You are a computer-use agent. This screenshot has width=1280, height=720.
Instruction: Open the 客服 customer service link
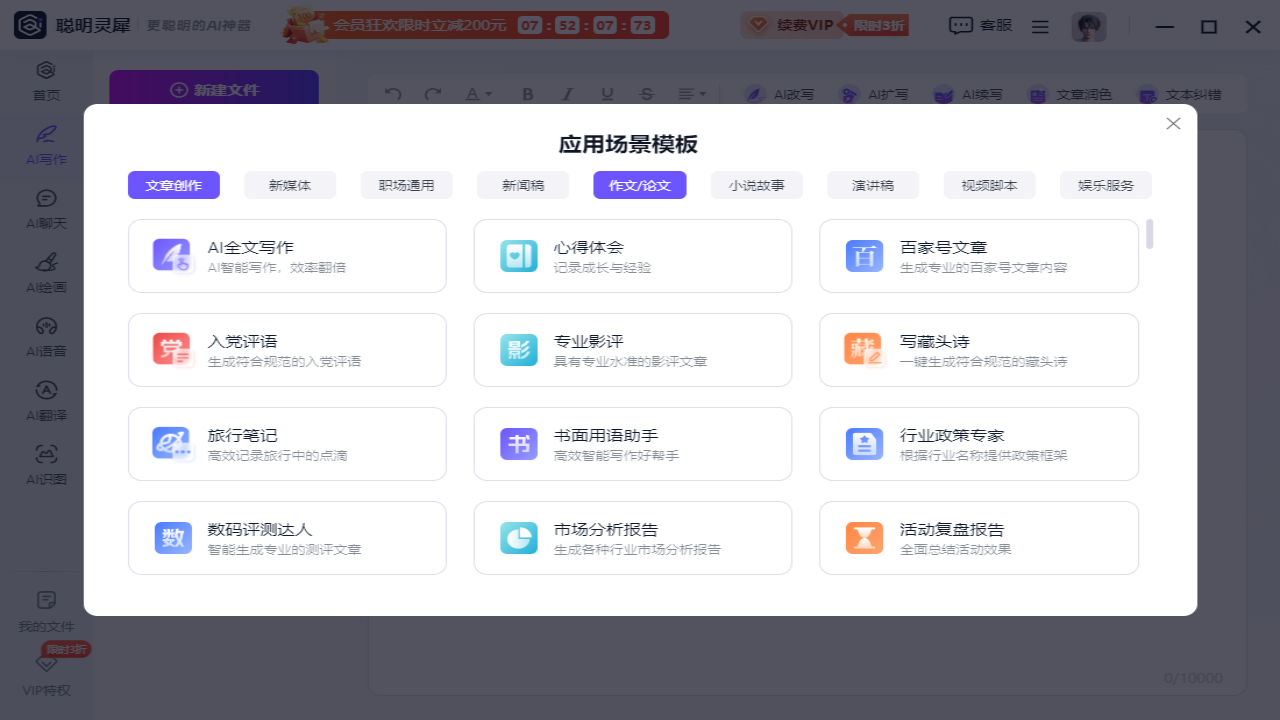(981, 26)
